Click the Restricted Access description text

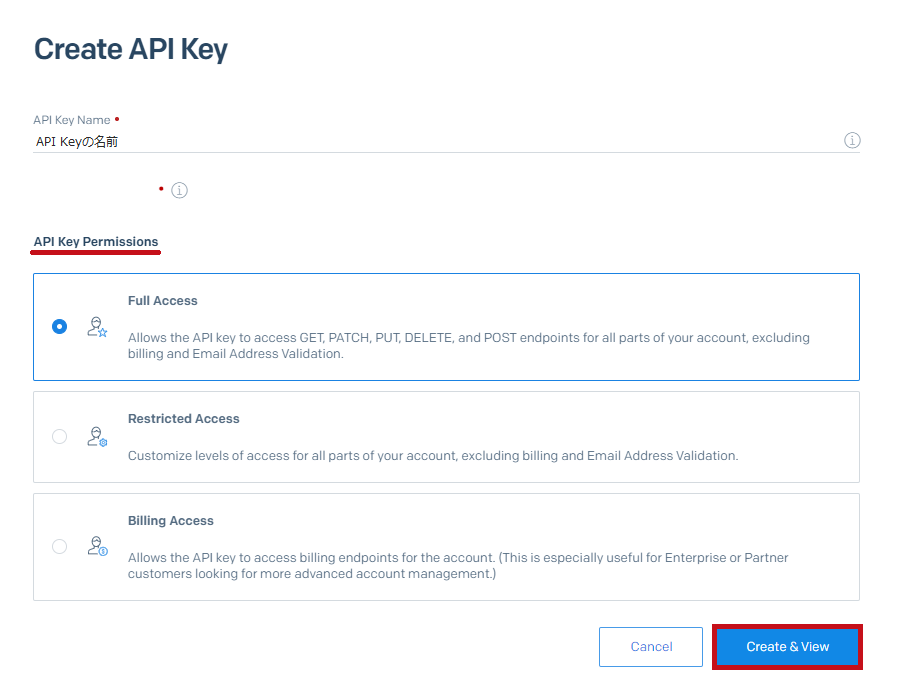click(x=433, y=456)
